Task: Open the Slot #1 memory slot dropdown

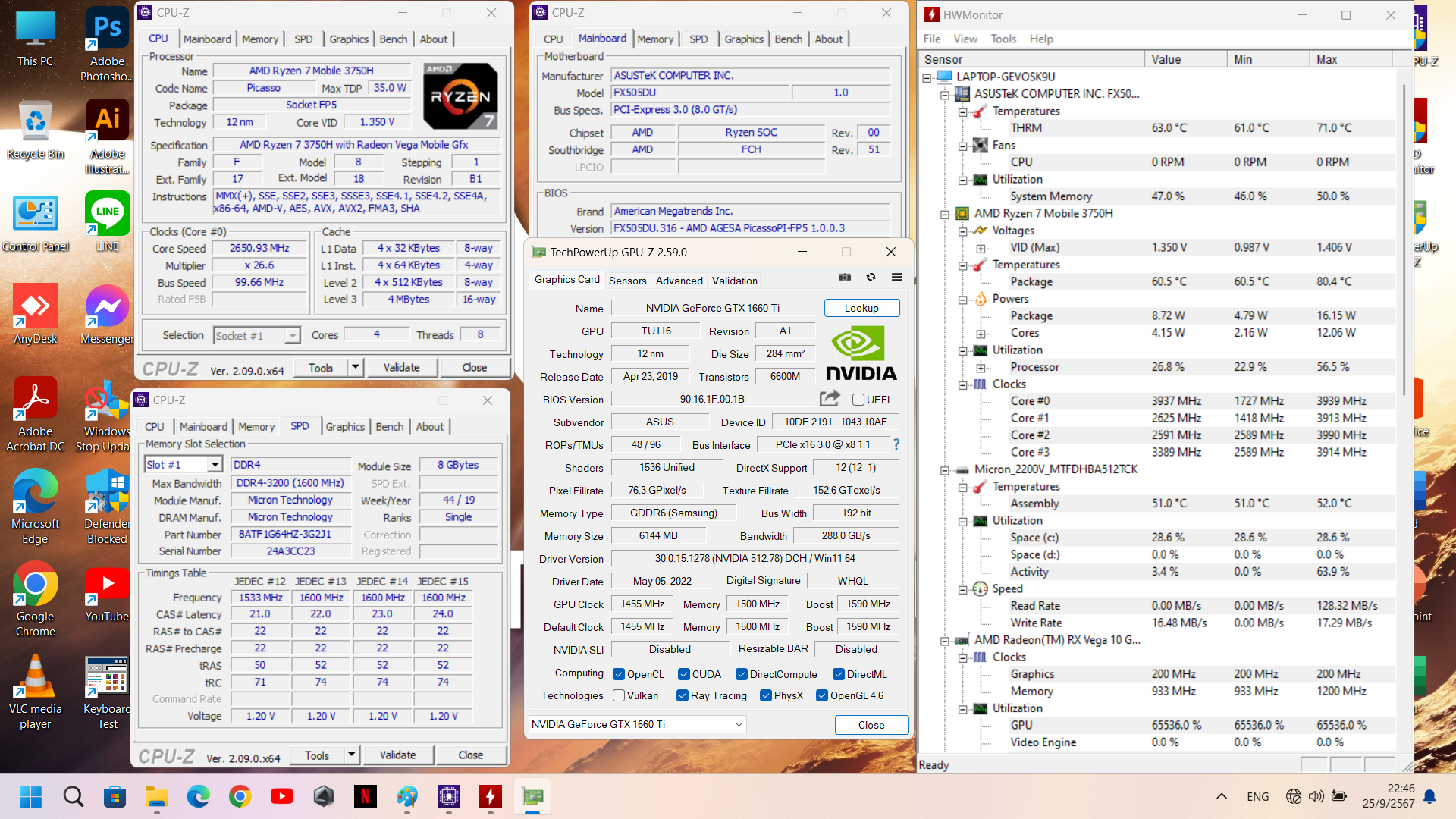Action: tap(215, 464)
